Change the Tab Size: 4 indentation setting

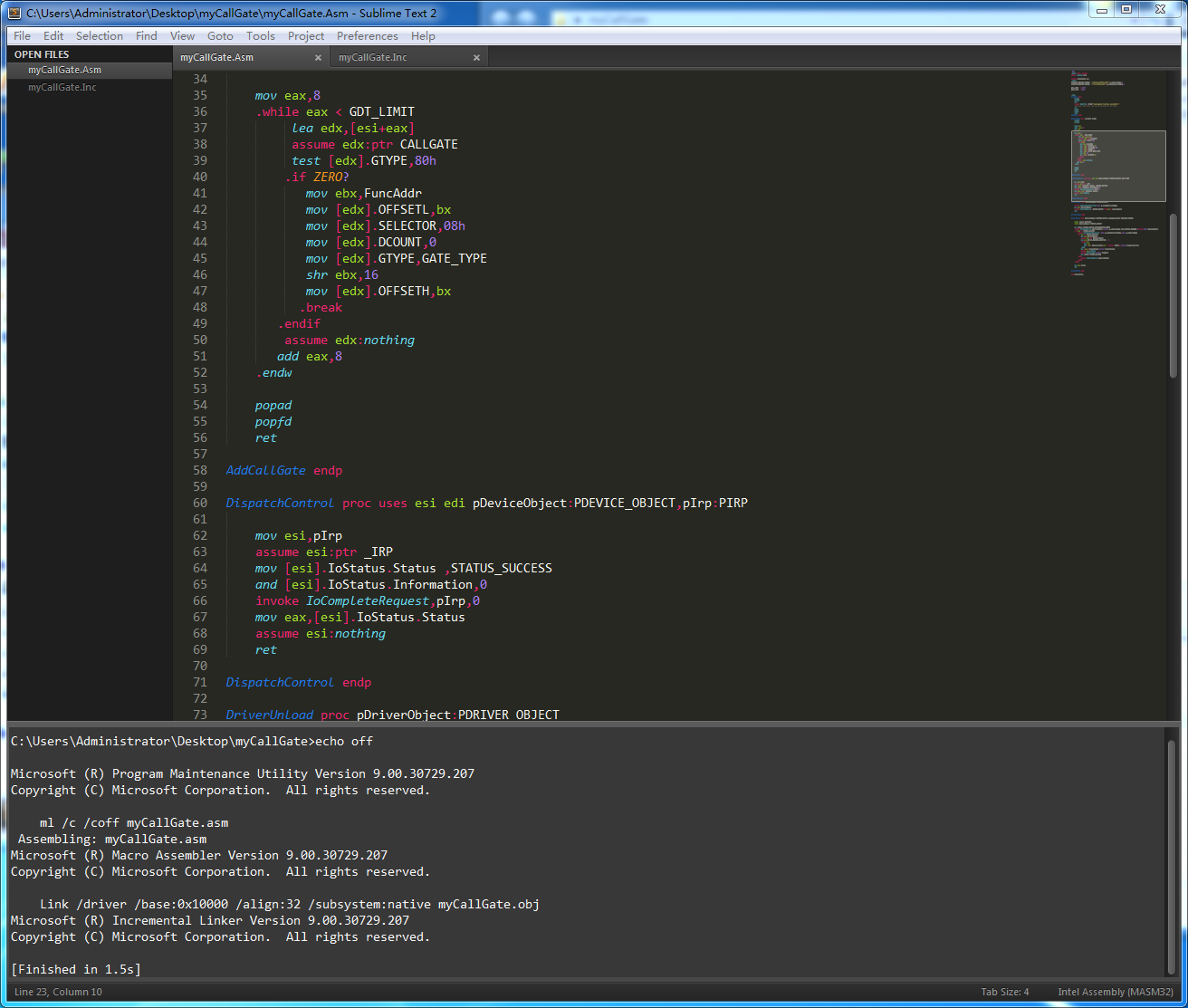pyautogui.click(x=1005, y=992)
